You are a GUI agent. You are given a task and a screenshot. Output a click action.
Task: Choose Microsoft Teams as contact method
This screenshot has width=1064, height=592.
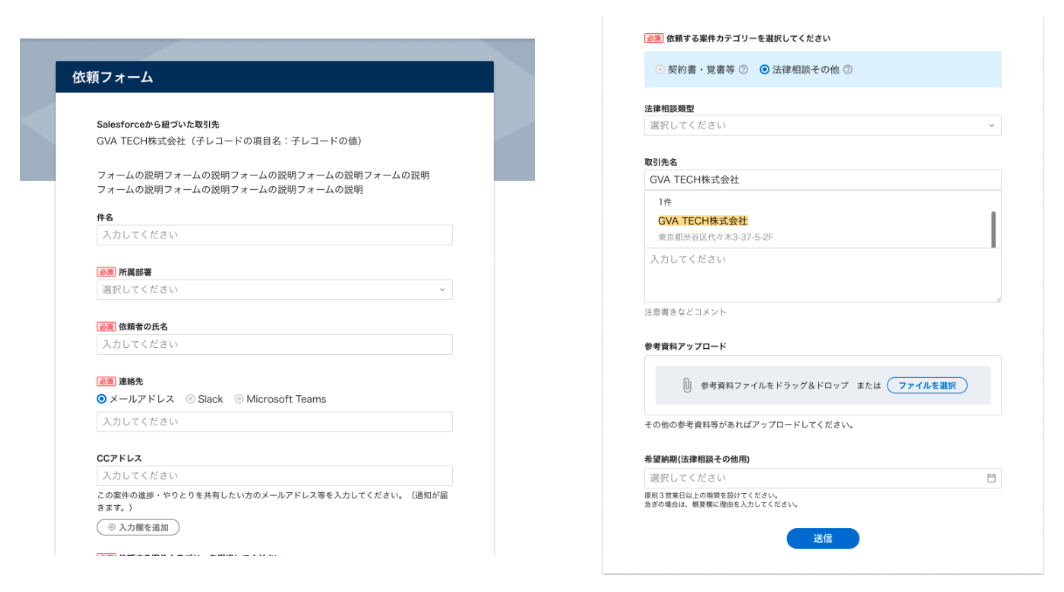pyautogui.click(x=239, y=399)
